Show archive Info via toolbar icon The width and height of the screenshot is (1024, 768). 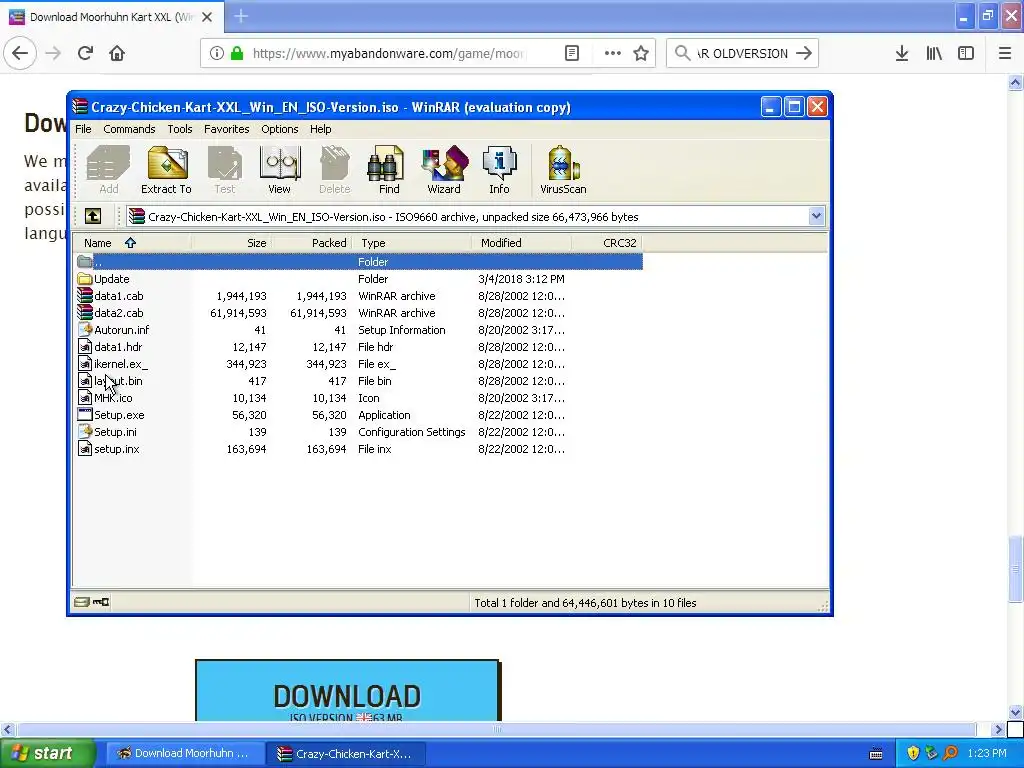coord(500,170)
